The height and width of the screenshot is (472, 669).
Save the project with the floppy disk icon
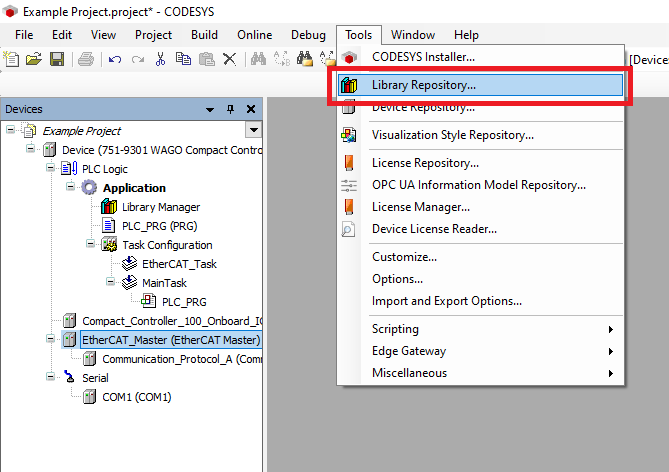[x=56, y=60]
